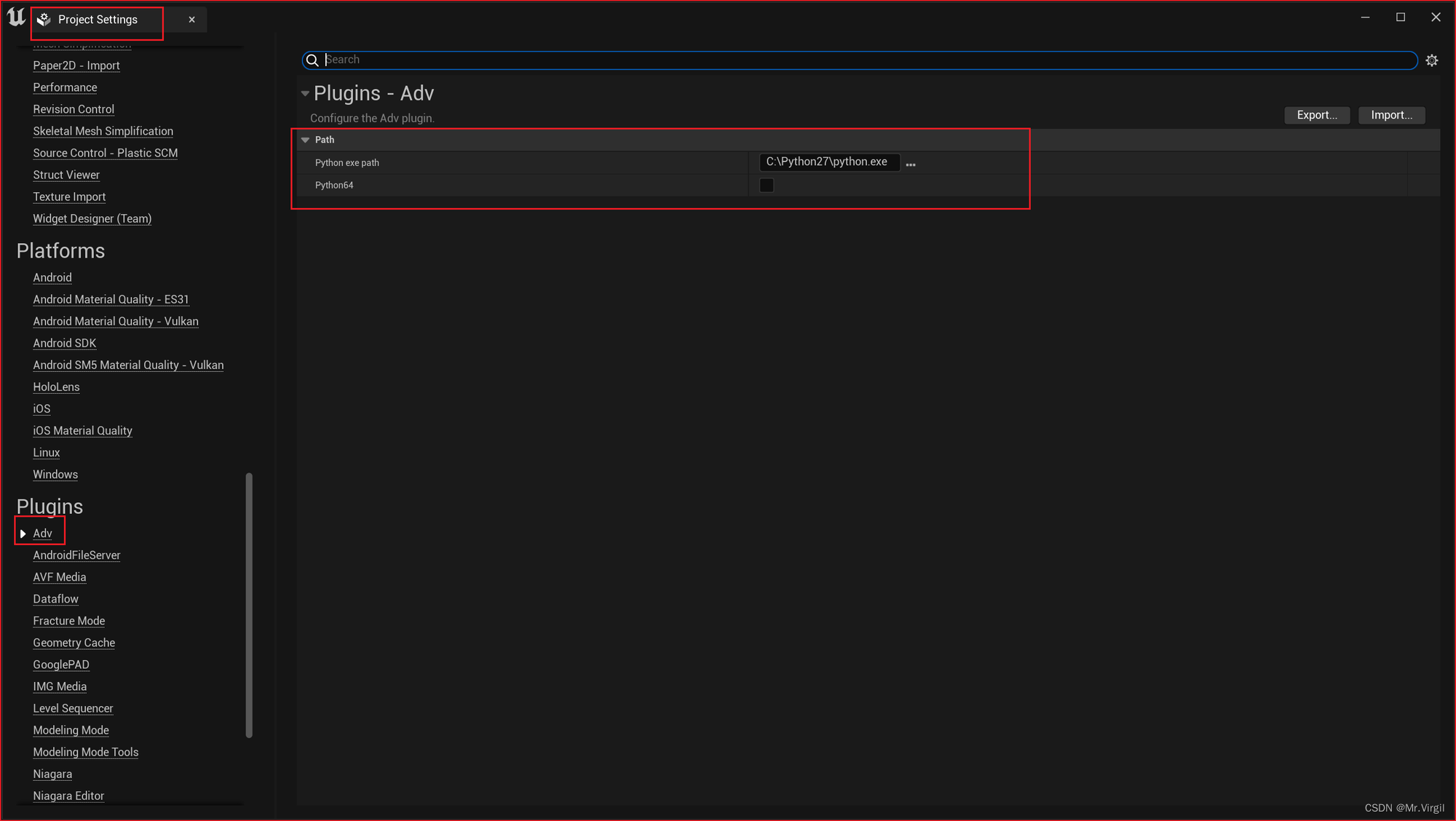The width and height of the screenshot is (1456, 821).
Task: Expand the Plugins section in sidebar
Action: pos(50,506)
